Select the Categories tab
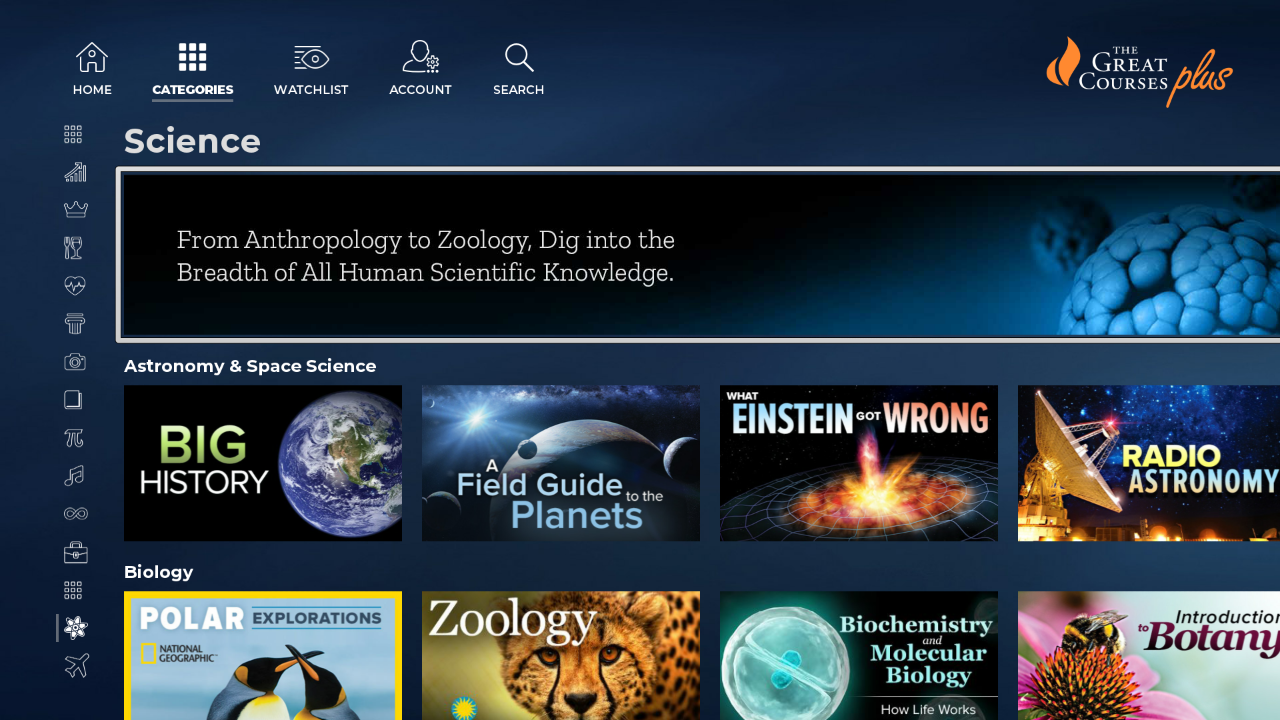 [x=193, y=69]
